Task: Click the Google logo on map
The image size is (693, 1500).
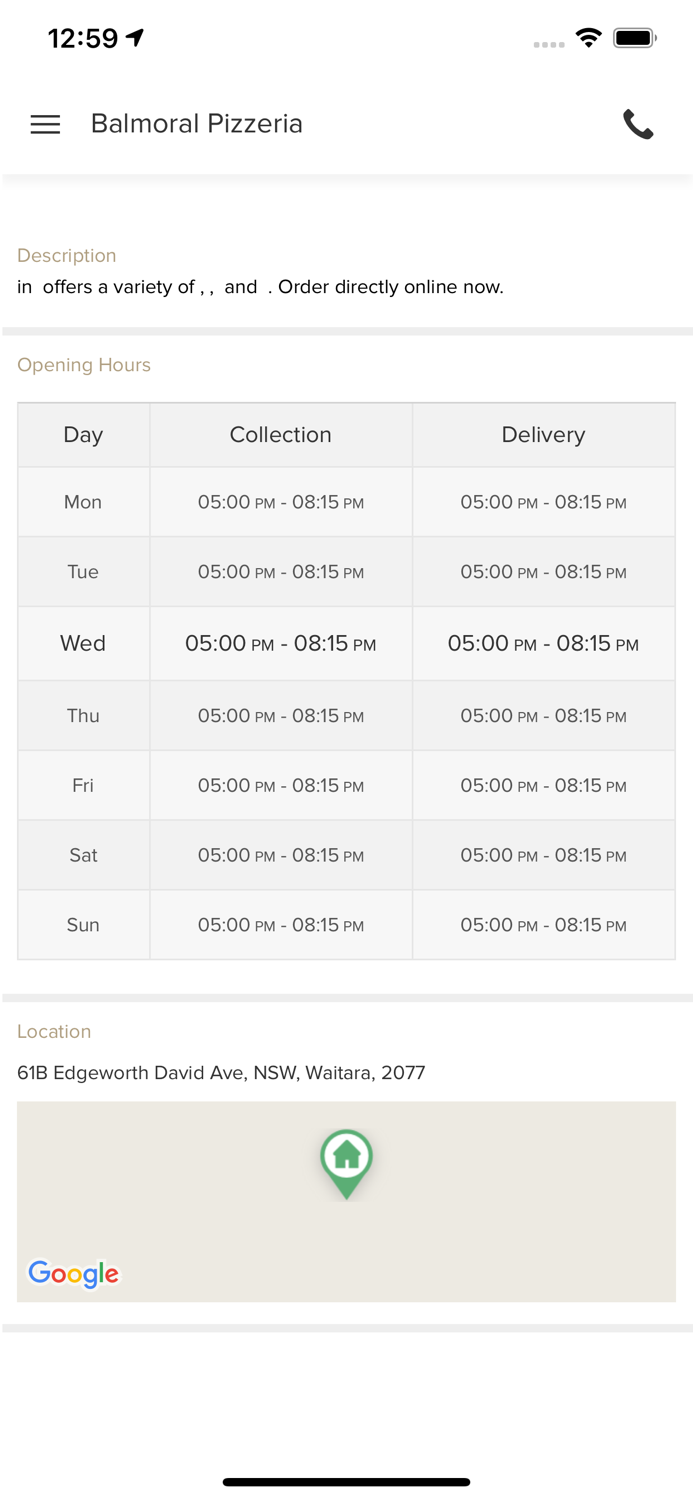Action: point(73,1273)
